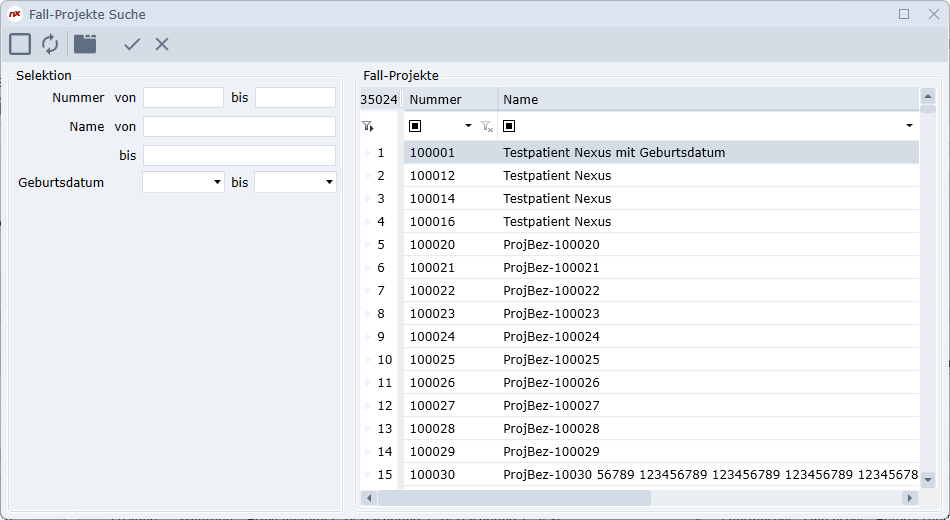Screen dimensions: 950x520
Task: Click the nx application icon in the title bar
Action: pos(15,14)
